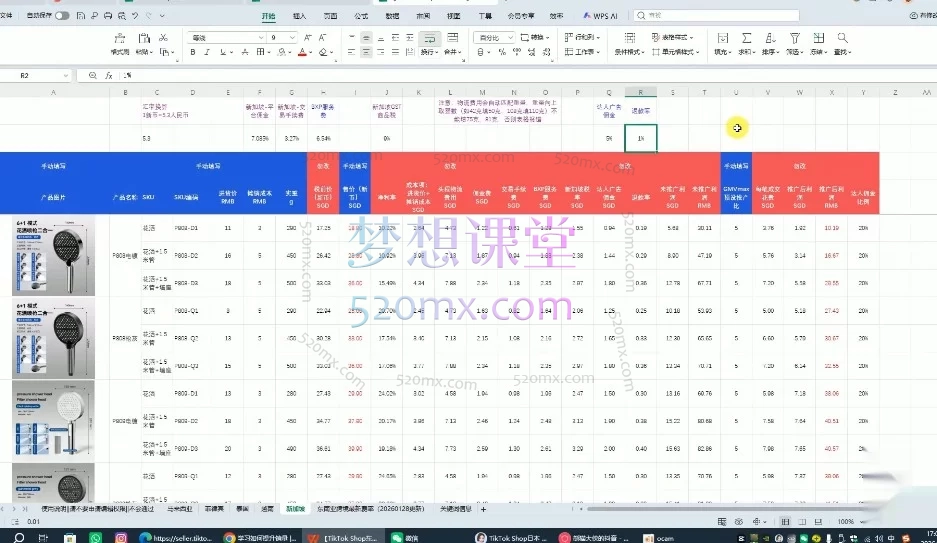Open the Formulas ribbon tab
This screenshot has height=543, width=937.
point(361,16)
